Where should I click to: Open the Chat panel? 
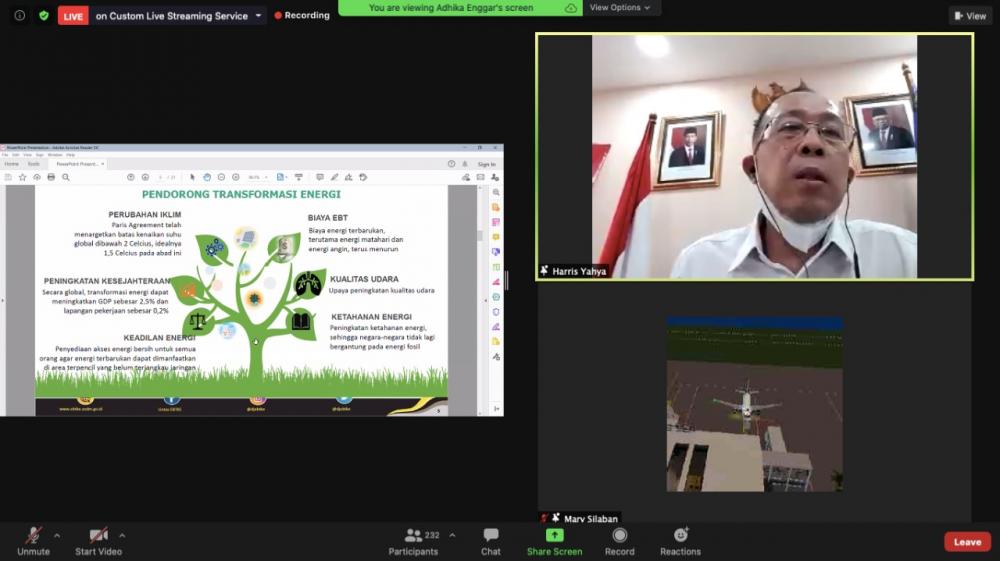(490, 535)
